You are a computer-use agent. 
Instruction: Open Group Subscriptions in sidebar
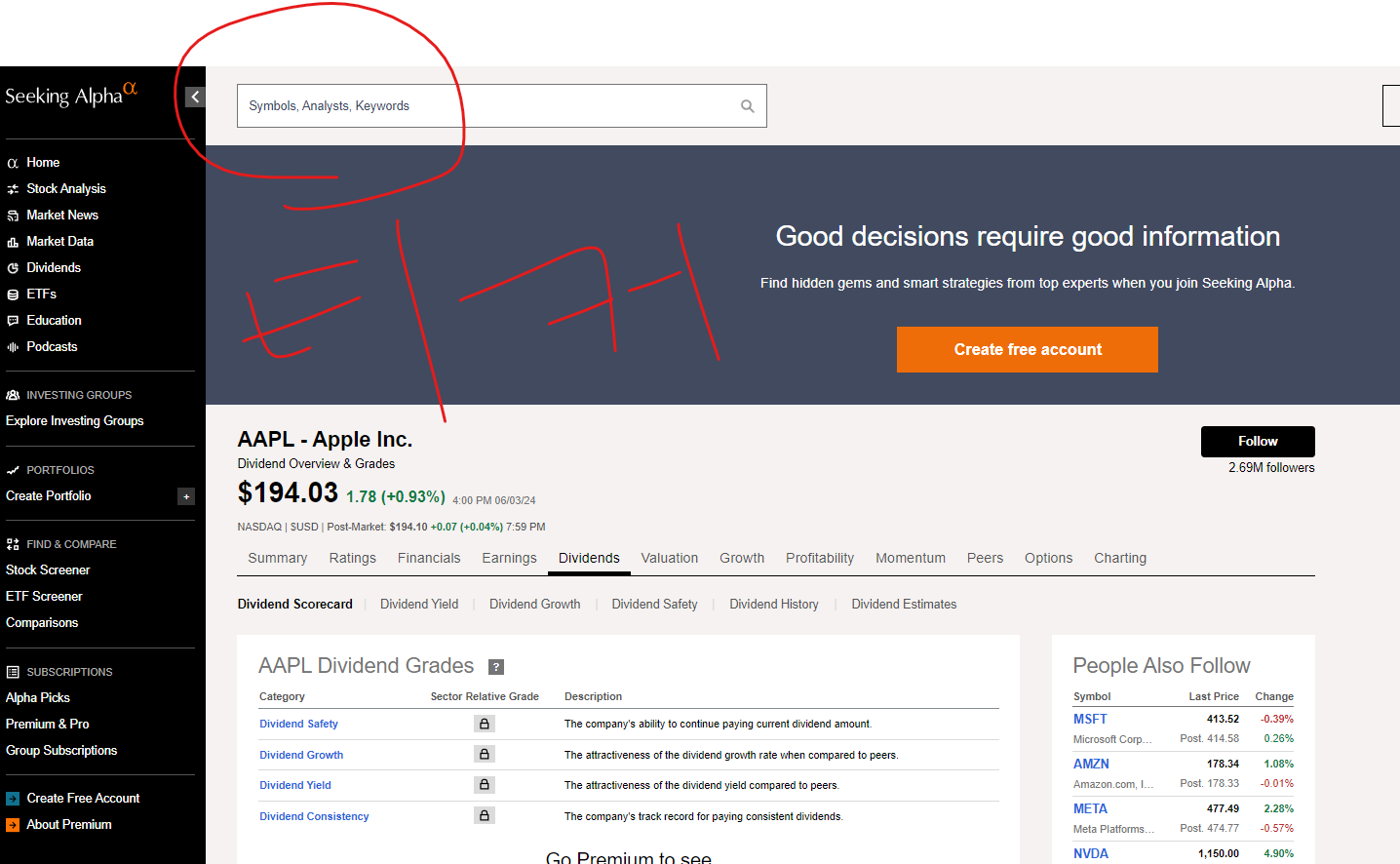point(61,751)
